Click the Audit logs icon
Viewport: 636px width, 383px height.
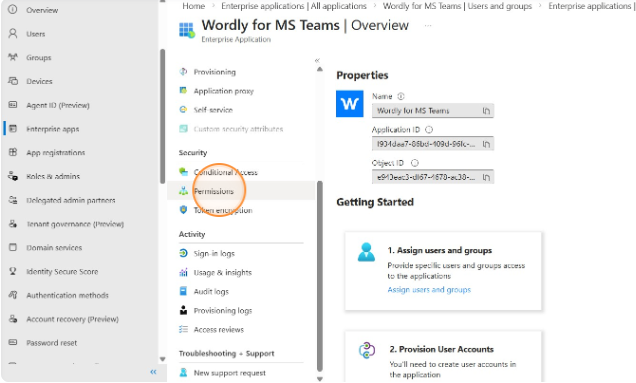pos(183,291)
